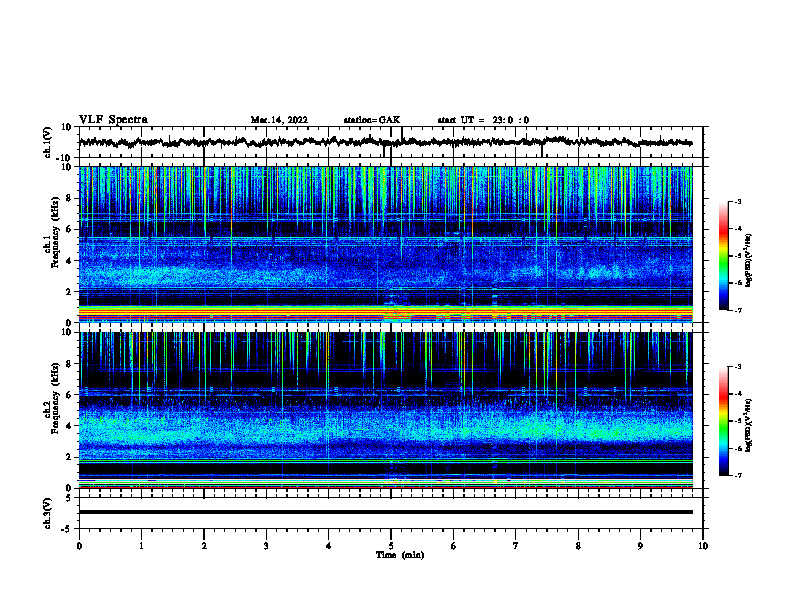Click inside the ch.1 spectrogram panel
Screen dimensions: 792x612
[385, 244]
